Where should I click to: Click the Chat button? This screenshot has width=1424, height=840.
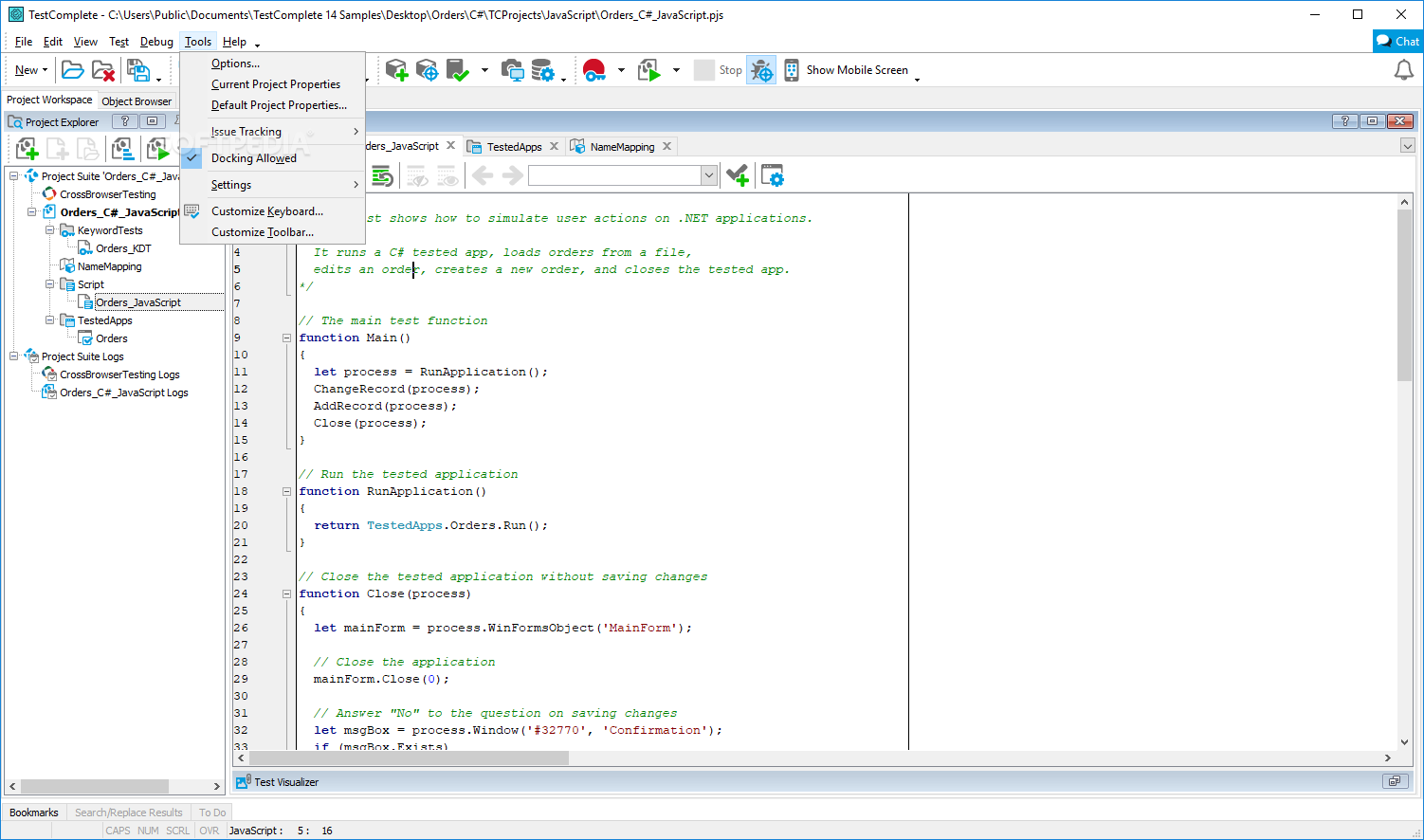tap(1398, 41)
